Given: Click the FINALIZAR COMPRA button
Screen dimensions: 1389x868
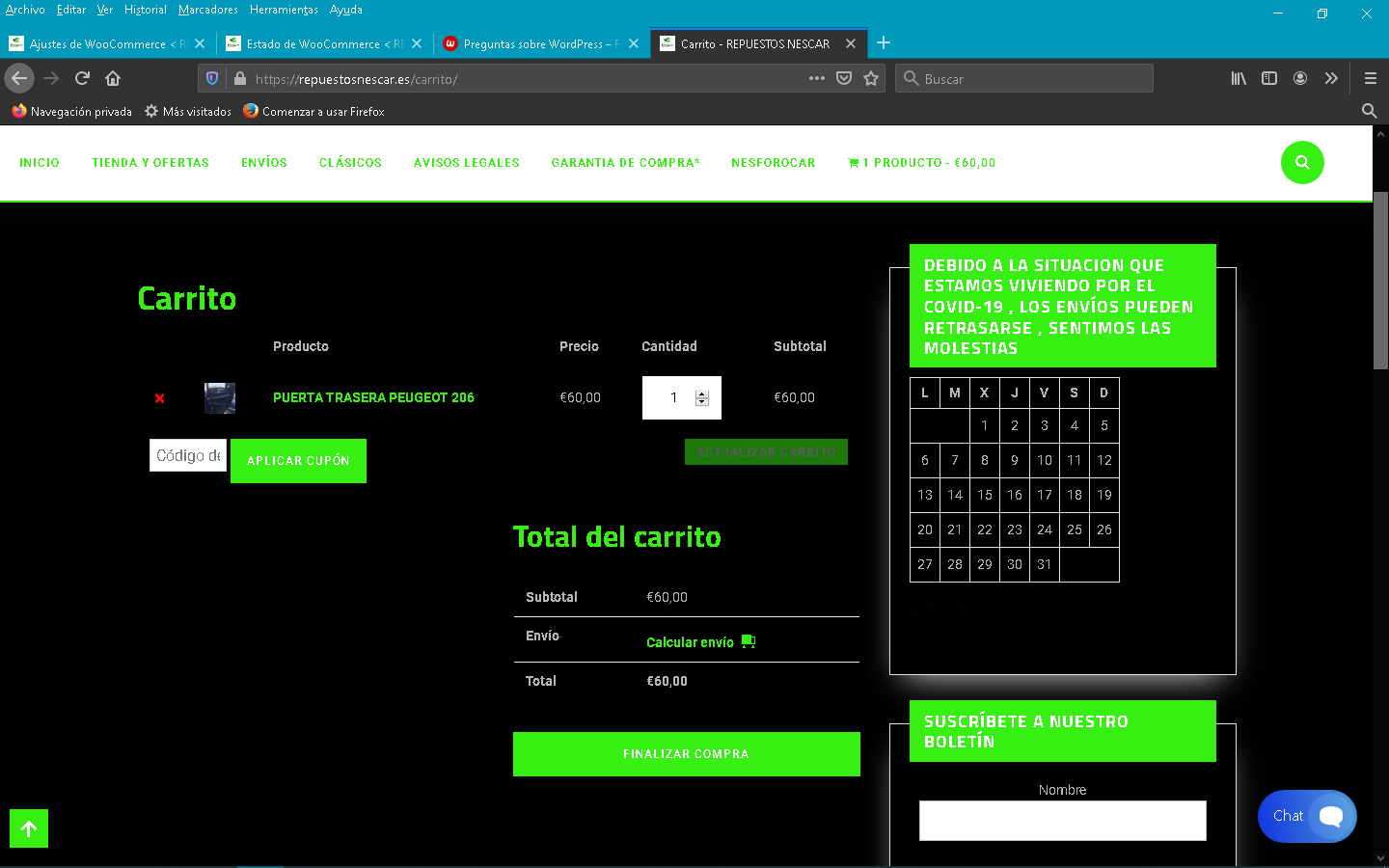Looking at the screenshot, I should point(687,754).
